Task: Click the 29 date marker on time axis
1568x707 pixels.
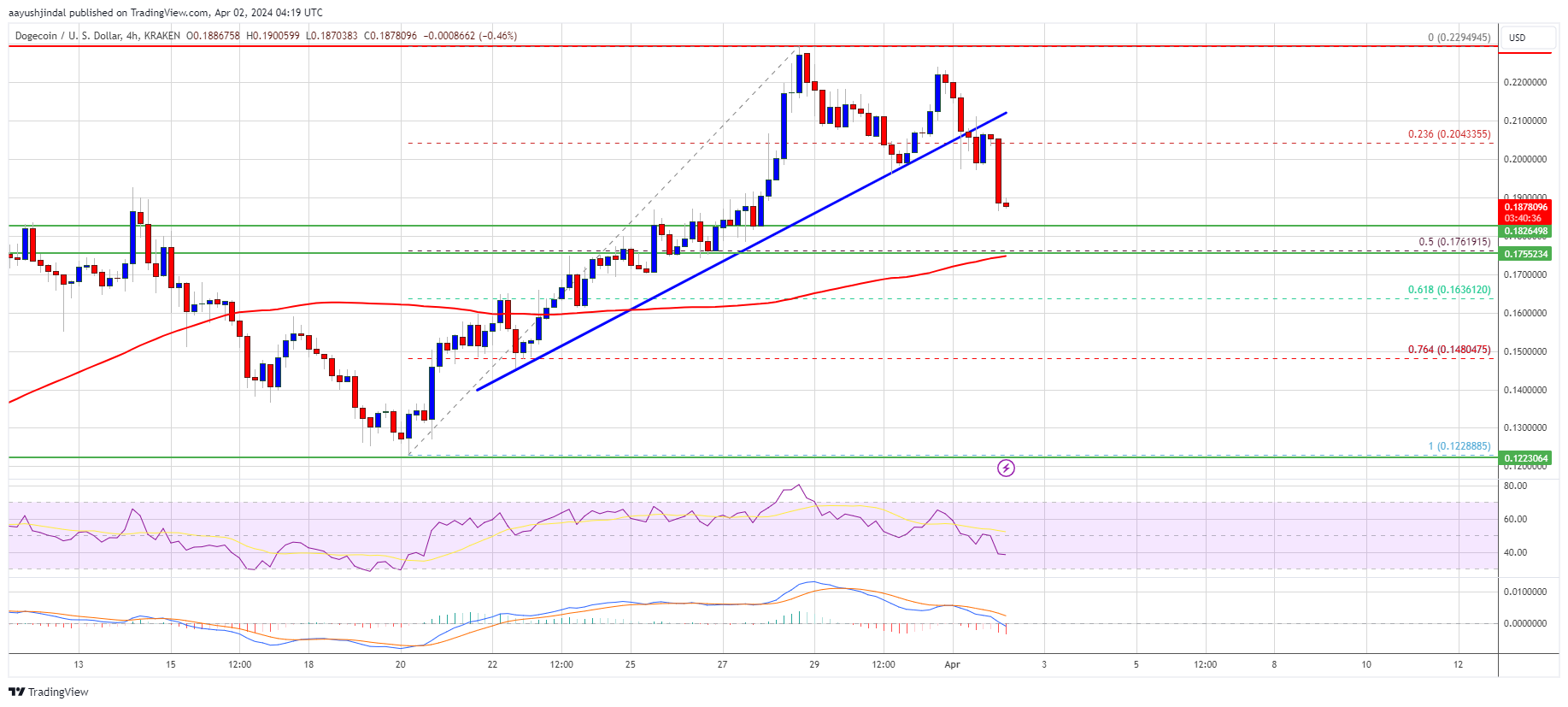Action: click(814, 664)
